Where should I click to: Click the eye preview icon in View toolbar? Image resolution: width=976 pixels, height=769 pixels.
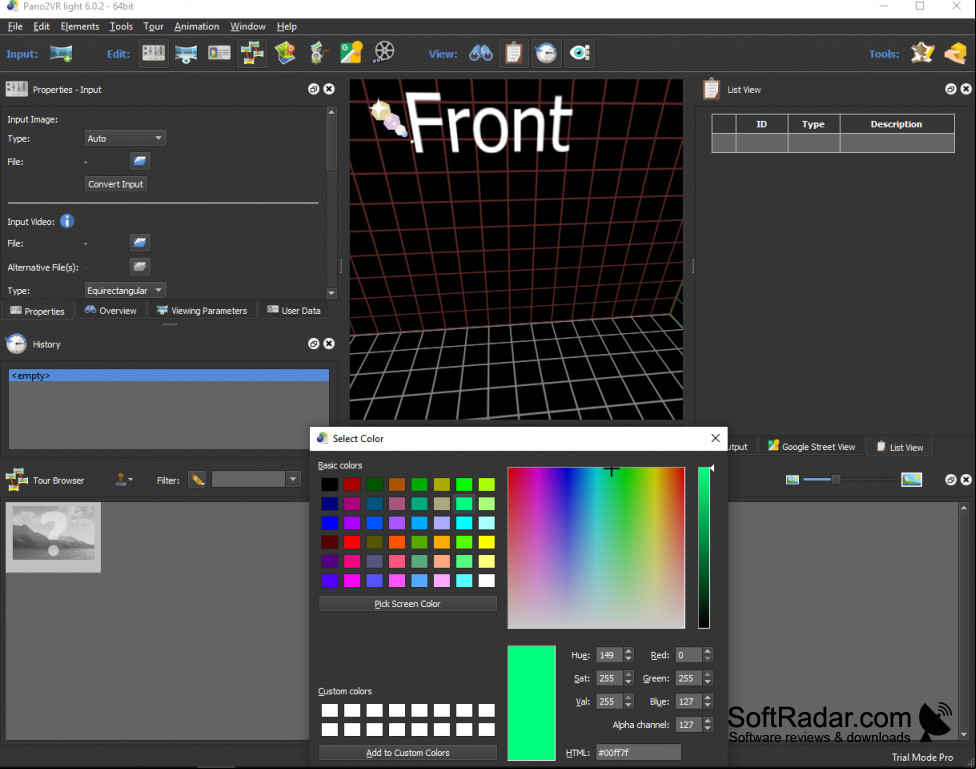click(x=580, y=53)
